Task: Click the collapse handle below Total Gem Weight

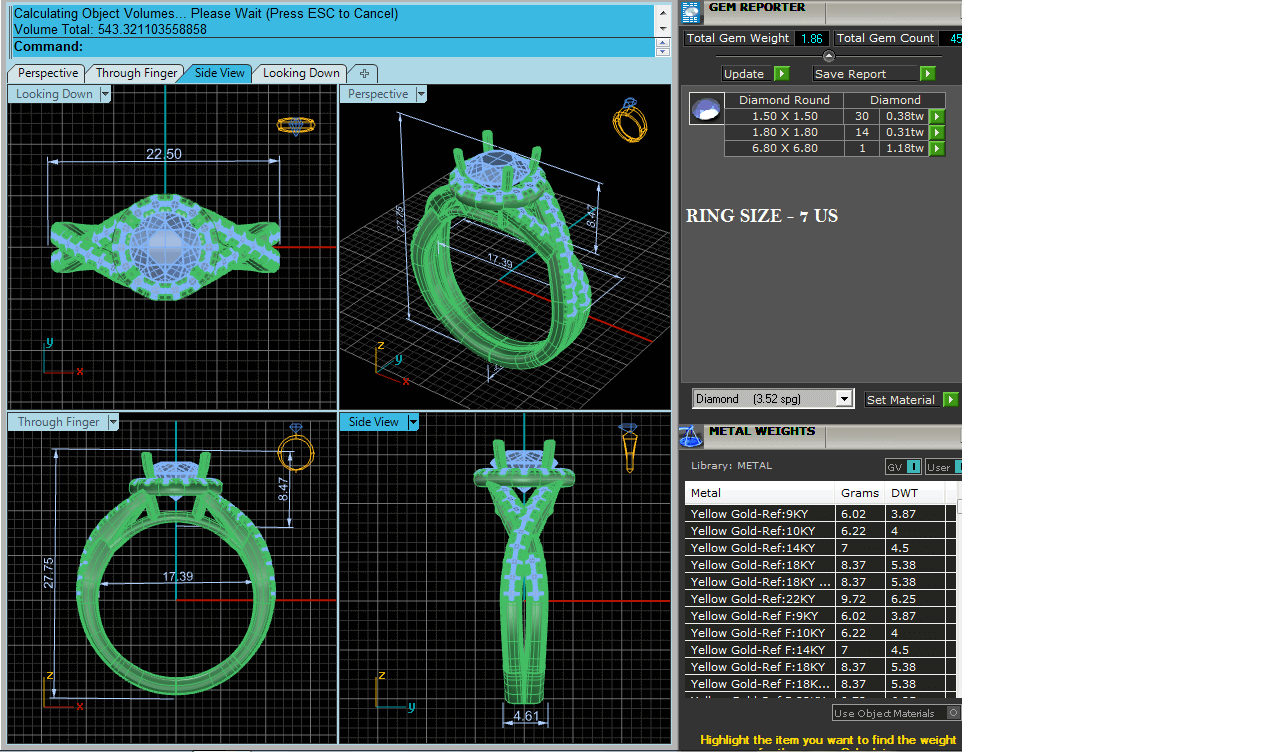Action: click(x=828, y=56)
